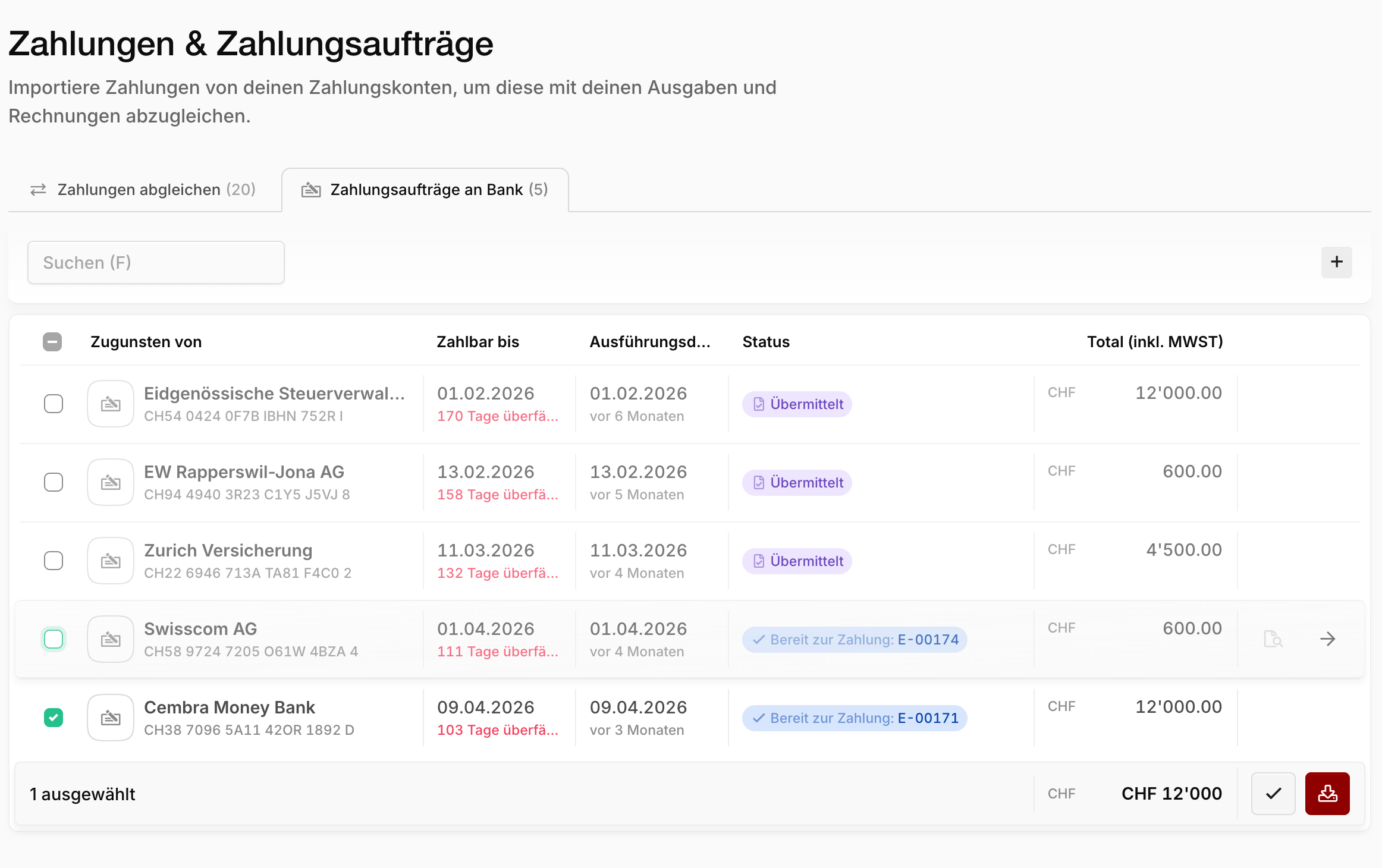This screenshot has width=1382, height=868.
Task: Click the 170 Tage überfällig text
Action: [x=498, y=416]
